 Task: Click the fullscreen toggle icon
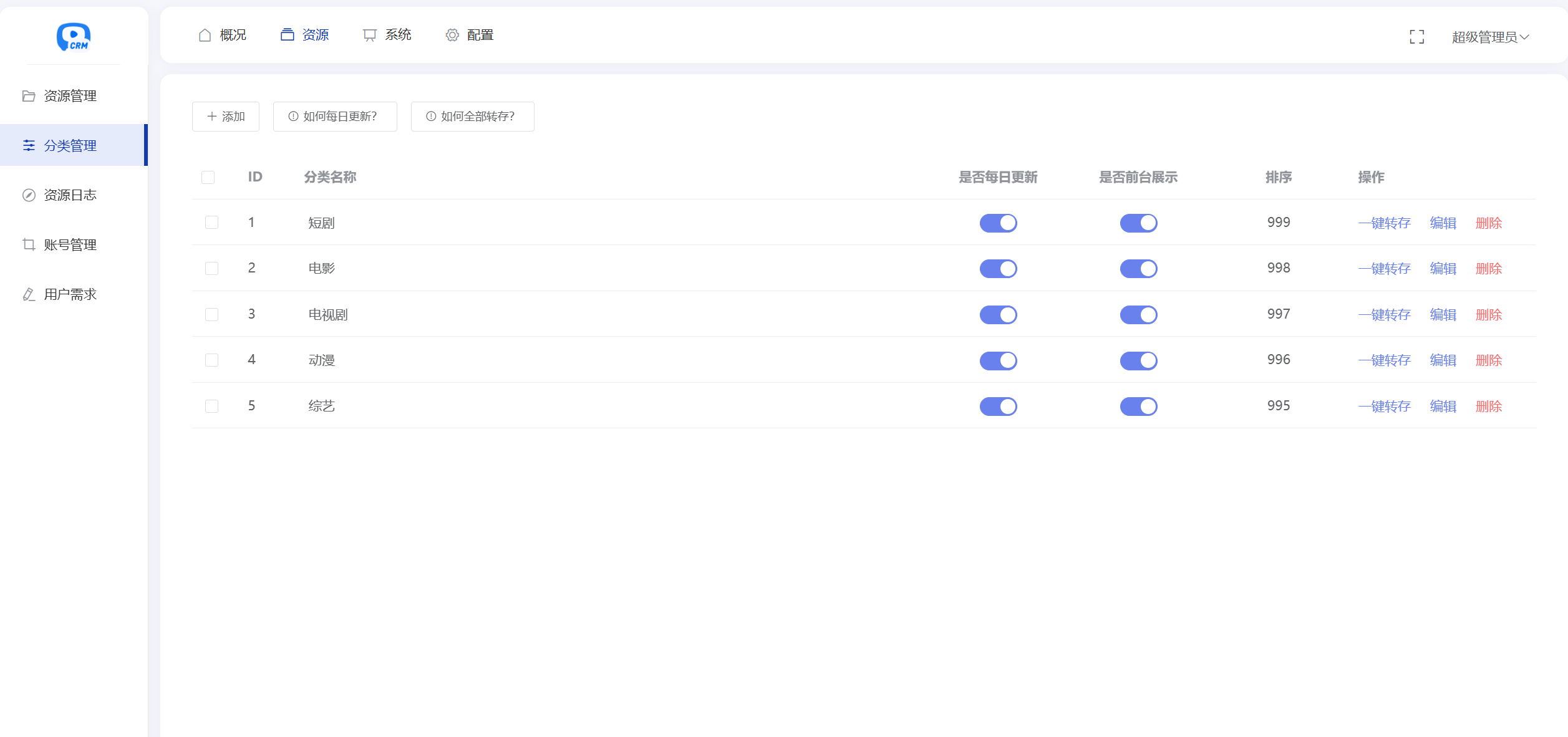(x=1416, y=37)
